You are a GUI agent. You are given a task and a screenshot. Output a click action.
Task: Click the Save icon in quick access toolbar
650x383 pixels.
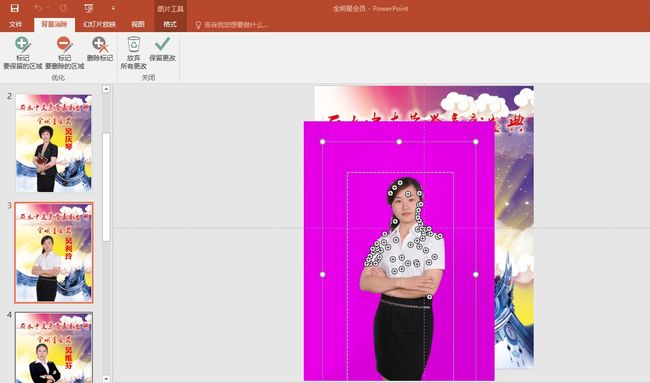coord(15,8)
